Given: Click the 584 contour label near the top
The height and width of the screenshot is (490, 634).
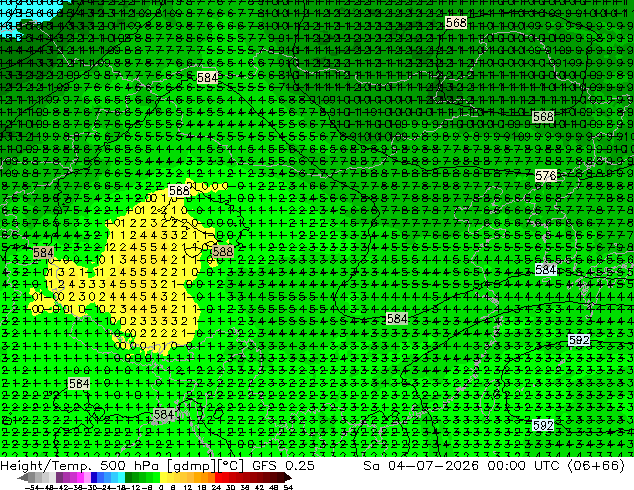Looking at the screenshot, I should click(207, 77).
